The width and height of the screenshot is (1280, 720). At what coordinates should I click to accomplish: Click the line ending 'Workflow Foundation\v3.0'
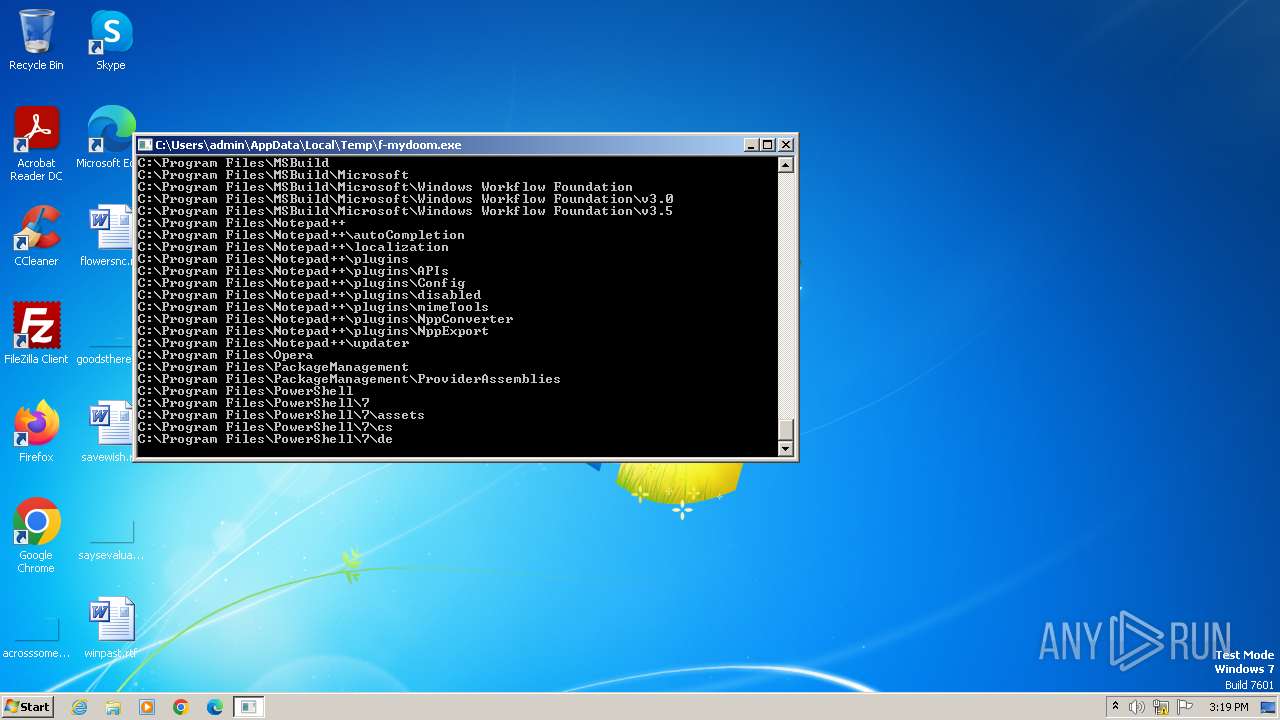[x=405, y=199]
